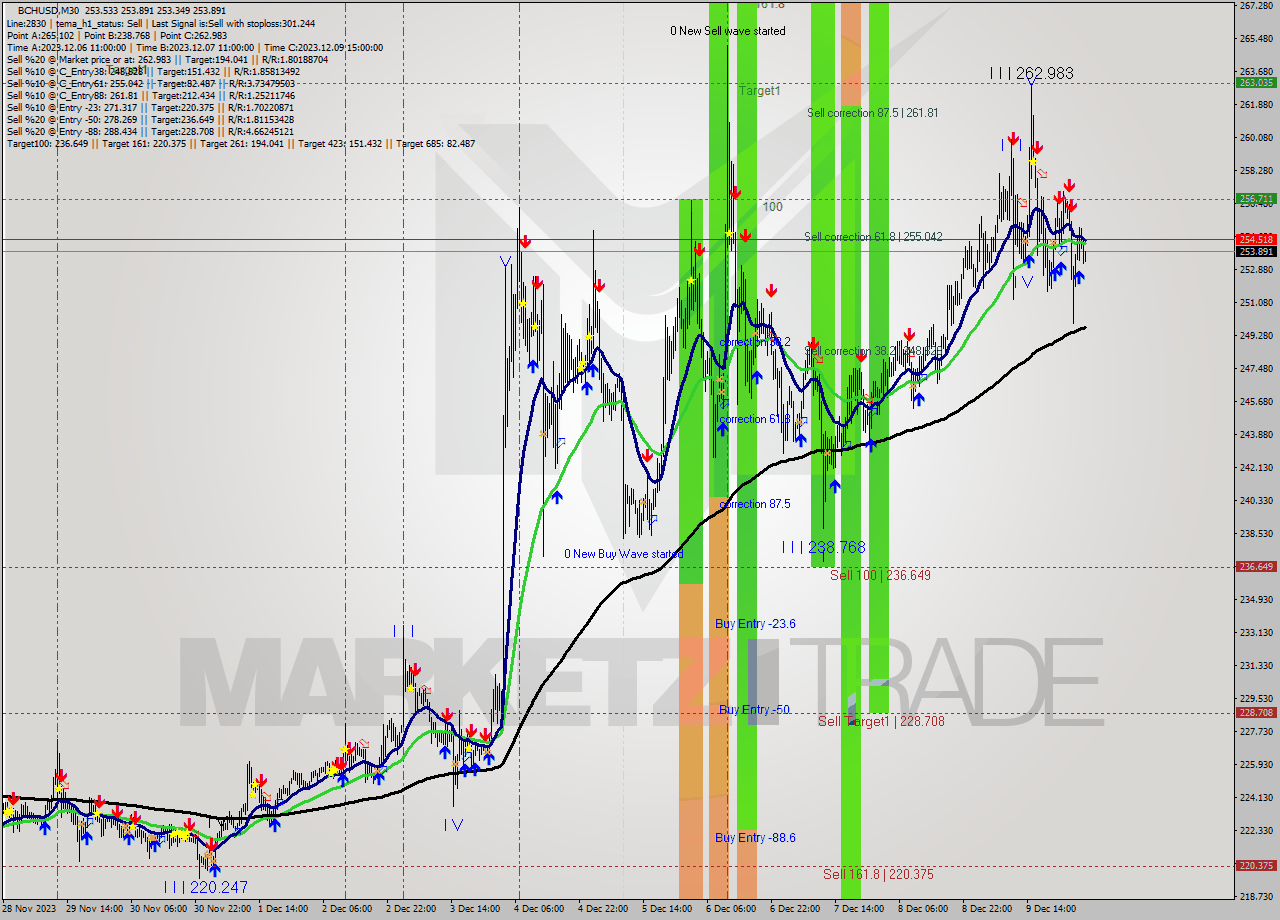Image resolution: width=1280 pixels, height=920 pixels.
Task: Select the '30 Nov 22:00' time label
Action: [223, 909]
